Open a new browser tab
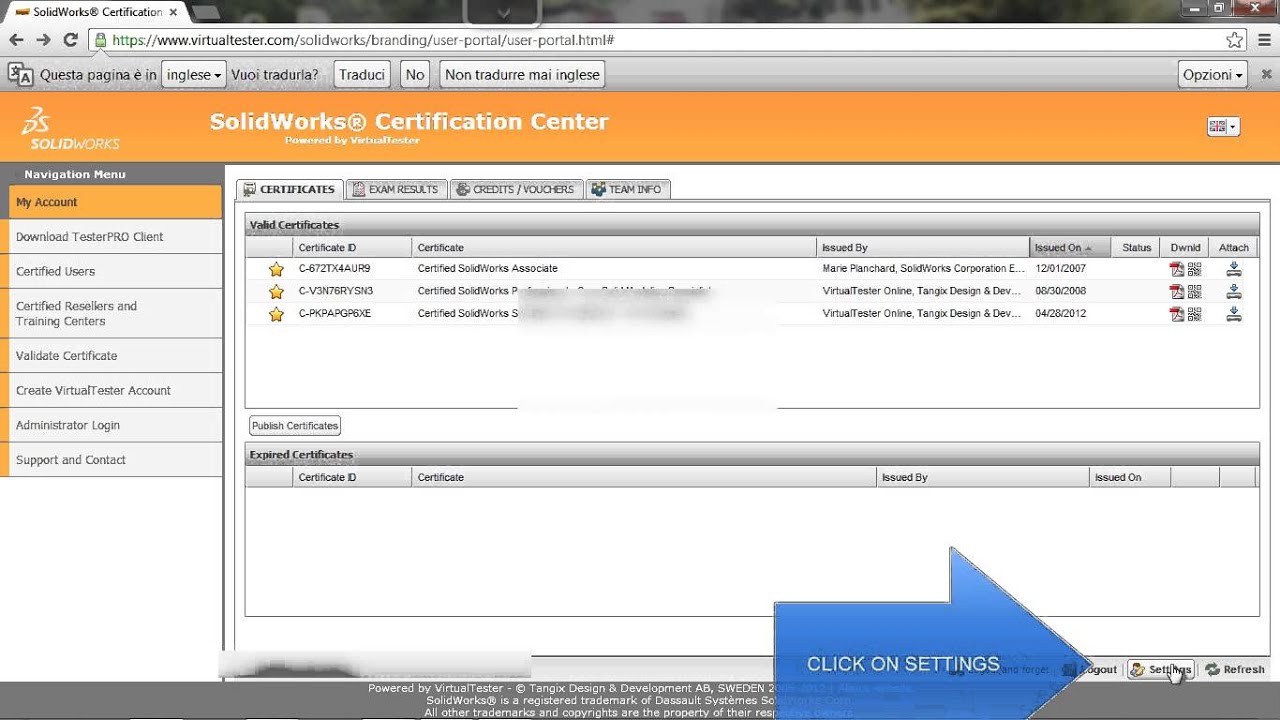The height and width of the screenshot is (720, 1280). pos(205,12)
